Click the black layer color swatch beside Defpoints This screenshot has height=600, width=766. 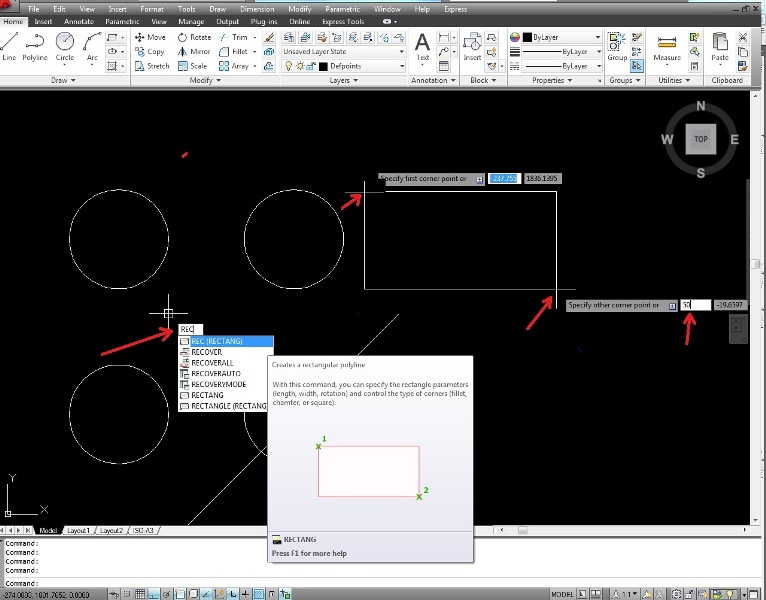[x=323, y=66]
